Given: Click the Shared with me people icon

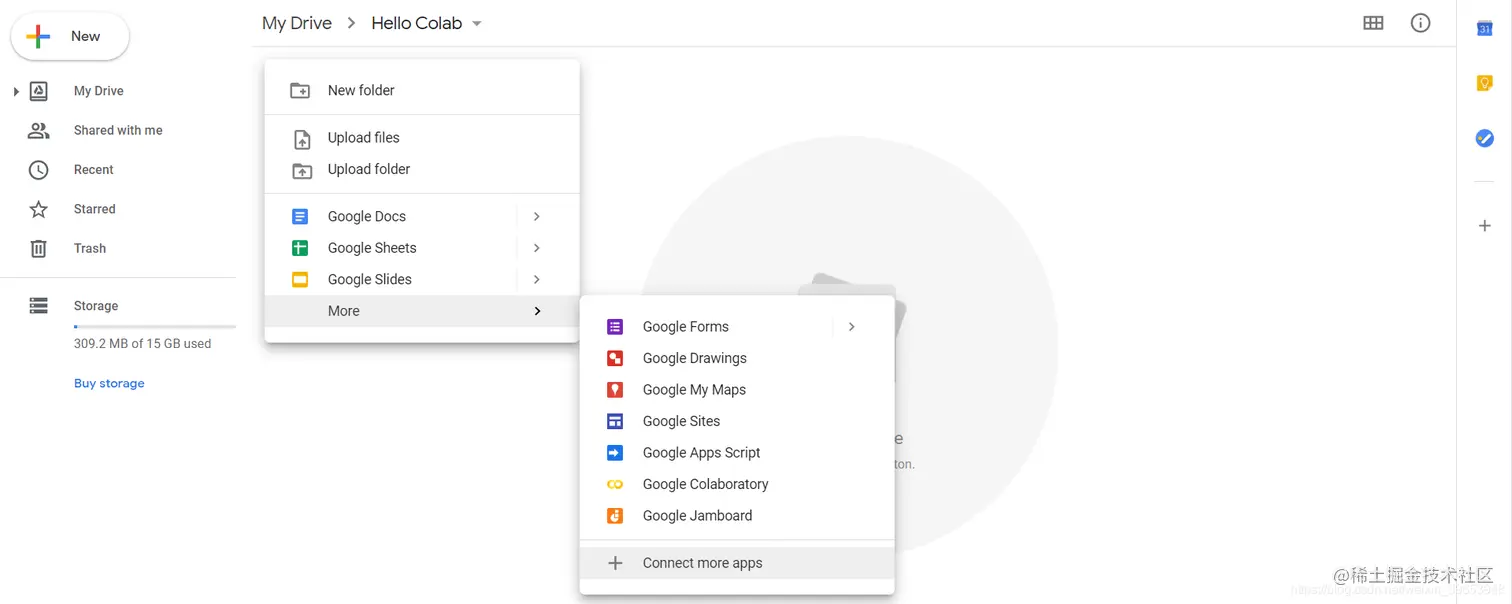Looking at the screenshot, I should pyautogui.click(x=38, y=130).
